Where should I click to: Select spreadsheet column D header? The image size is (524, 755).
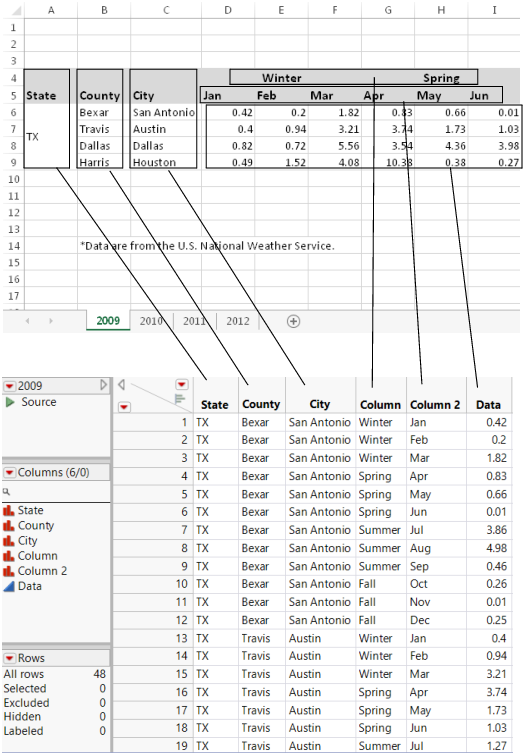[x=228, y=10]
